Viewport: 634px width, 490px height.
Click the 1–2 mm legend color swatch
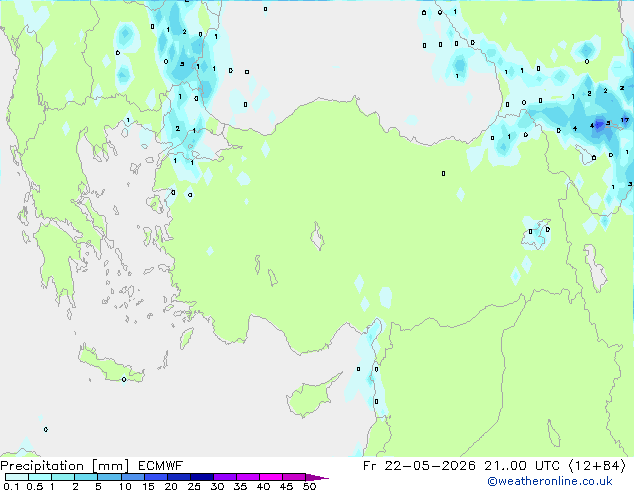click(x=63, y=477)
